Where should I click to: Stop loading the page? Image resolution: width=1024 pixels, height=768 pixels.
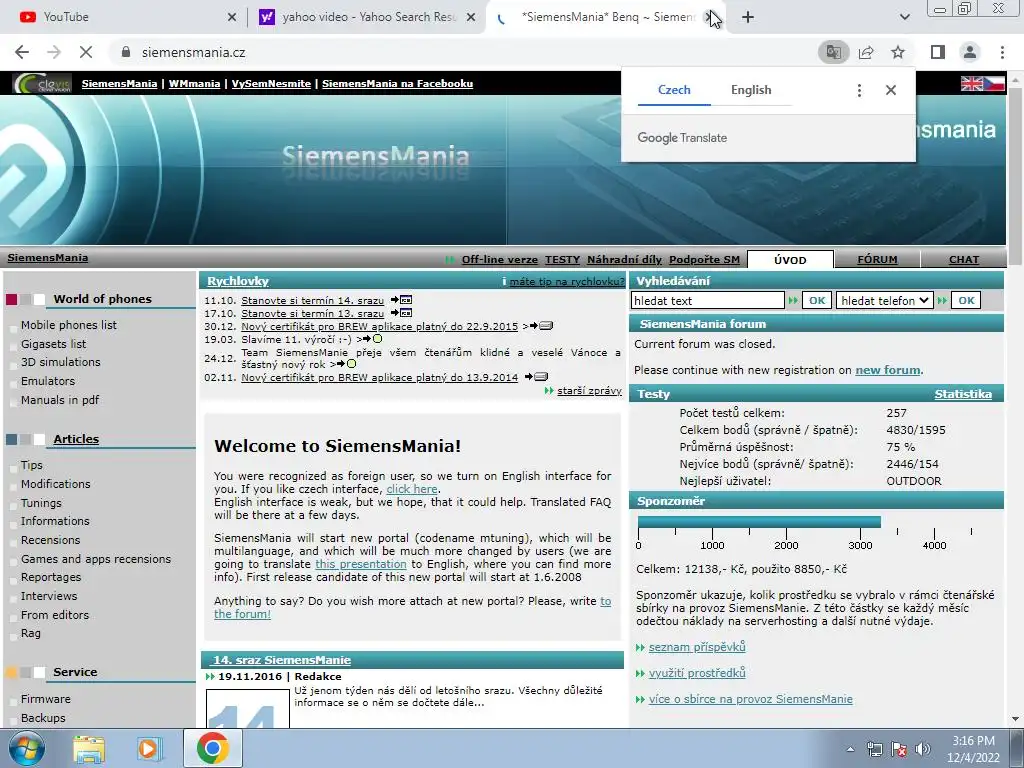pos(86,52)
